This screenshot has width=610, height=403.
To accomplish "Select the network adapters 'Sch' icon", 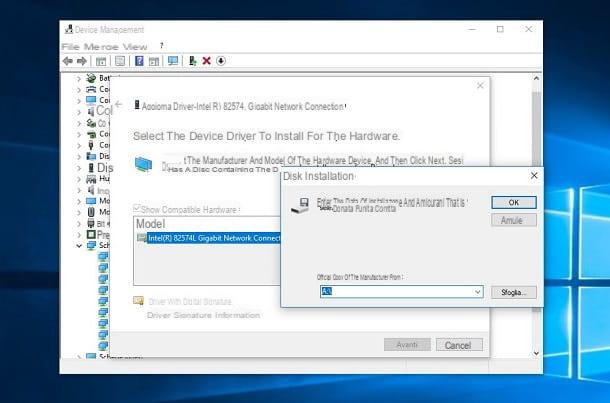I will coord(91,245).
